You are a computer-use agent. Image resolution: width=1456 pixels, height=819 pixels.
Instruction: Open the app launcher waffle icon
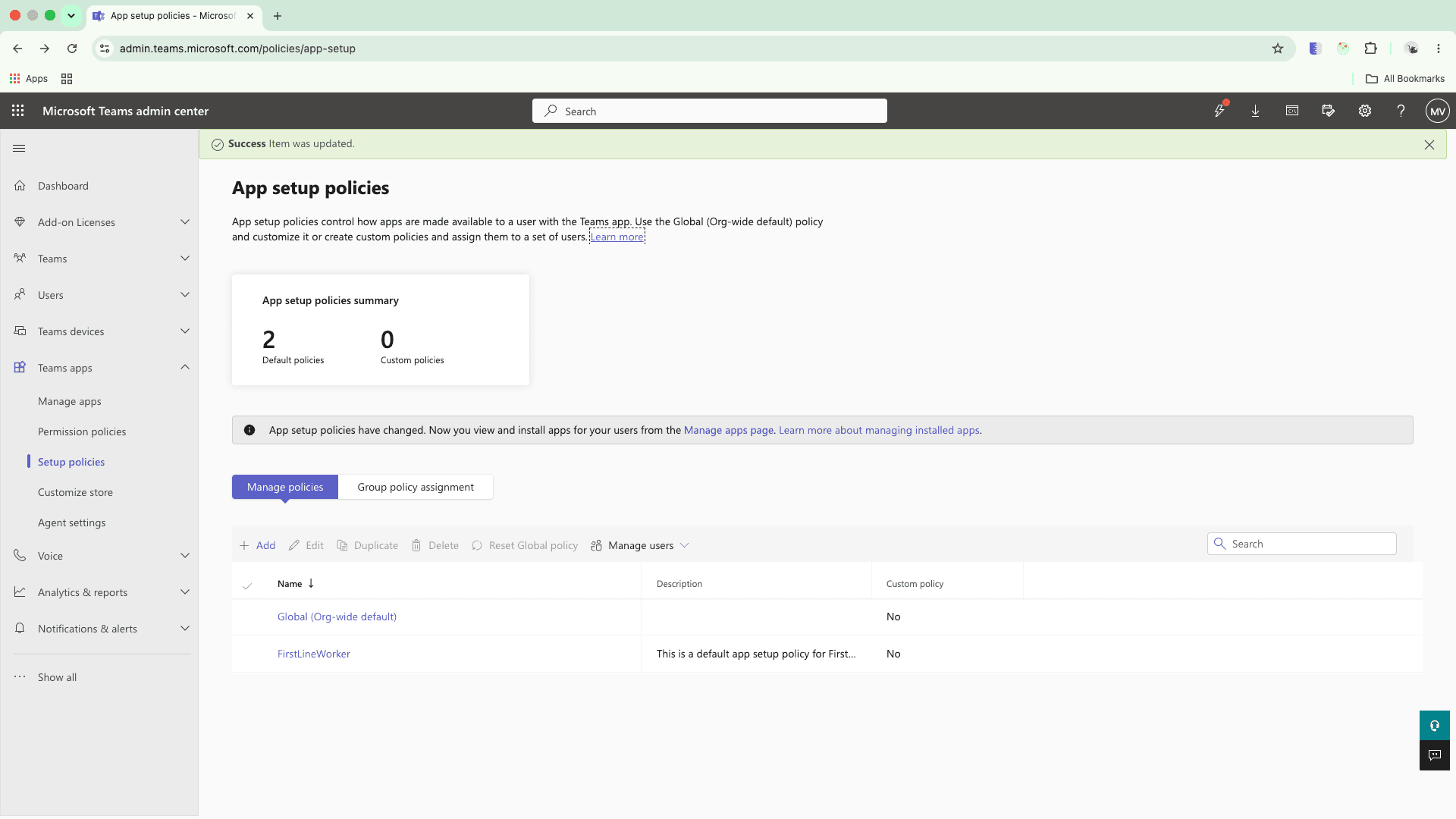coord(18,111)
